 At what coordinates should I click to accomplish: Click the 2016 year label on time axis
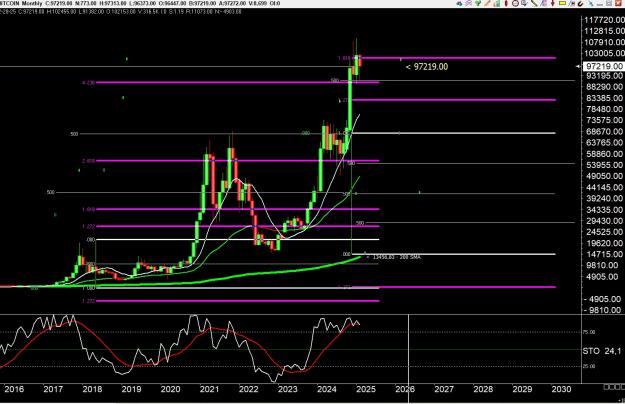click(x=14, y=389)
